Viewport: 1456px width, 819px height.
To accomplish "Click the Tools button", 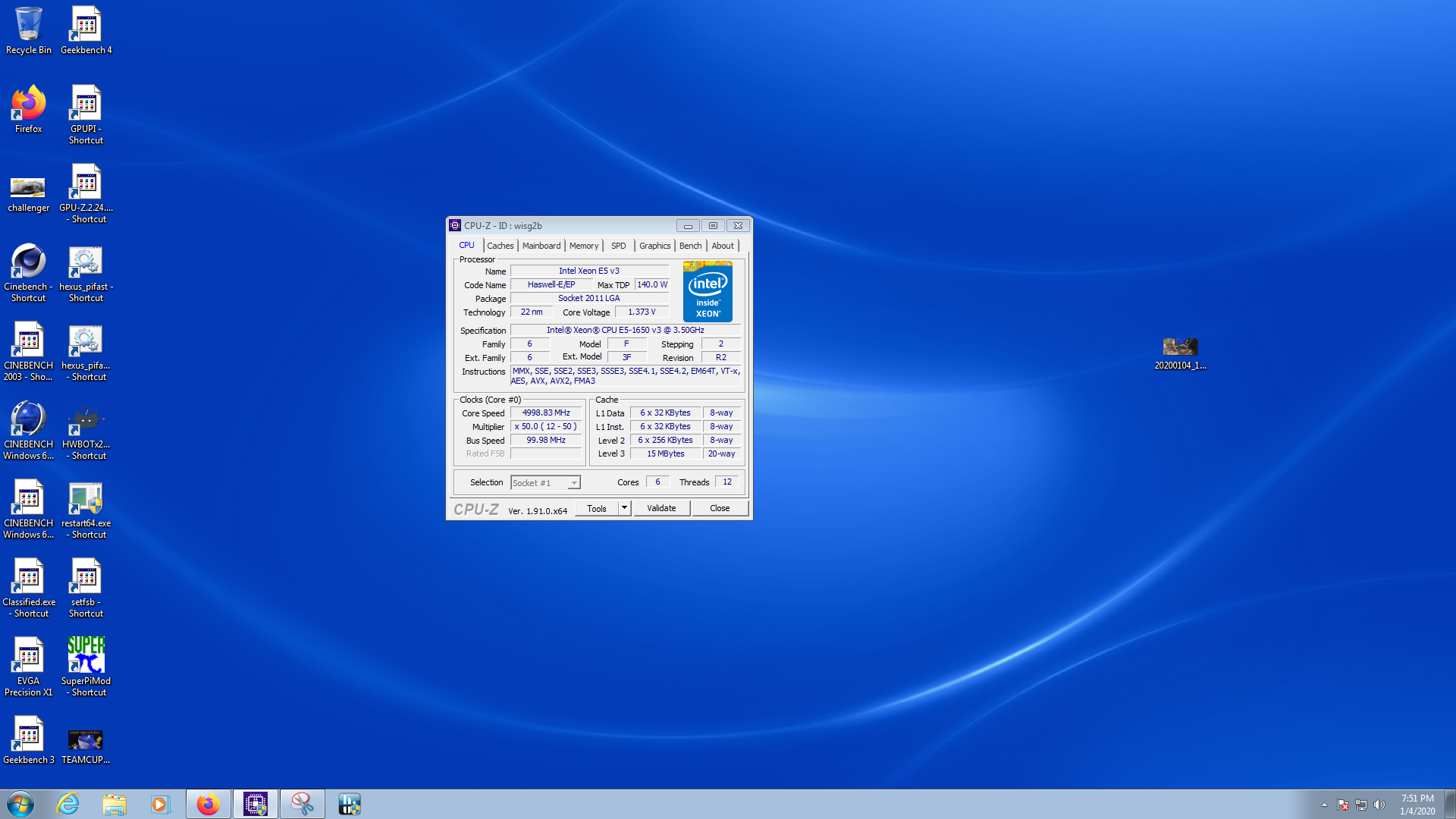I will [x=597, y=508].
